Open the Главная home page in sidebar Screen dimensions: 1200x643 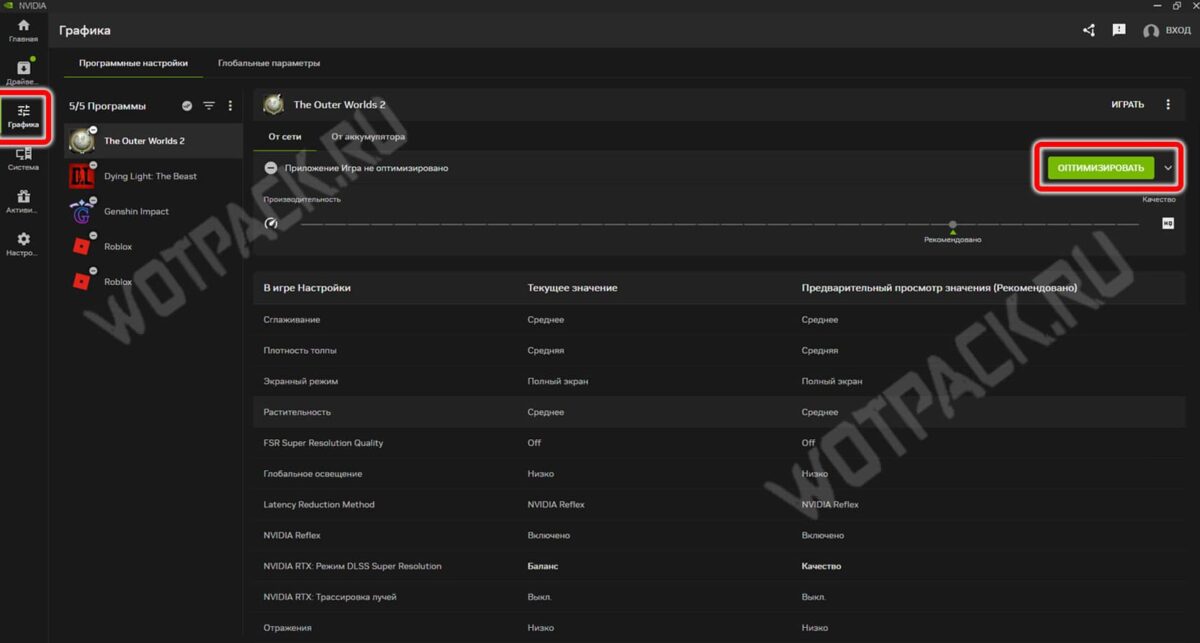tap(23, 30)
